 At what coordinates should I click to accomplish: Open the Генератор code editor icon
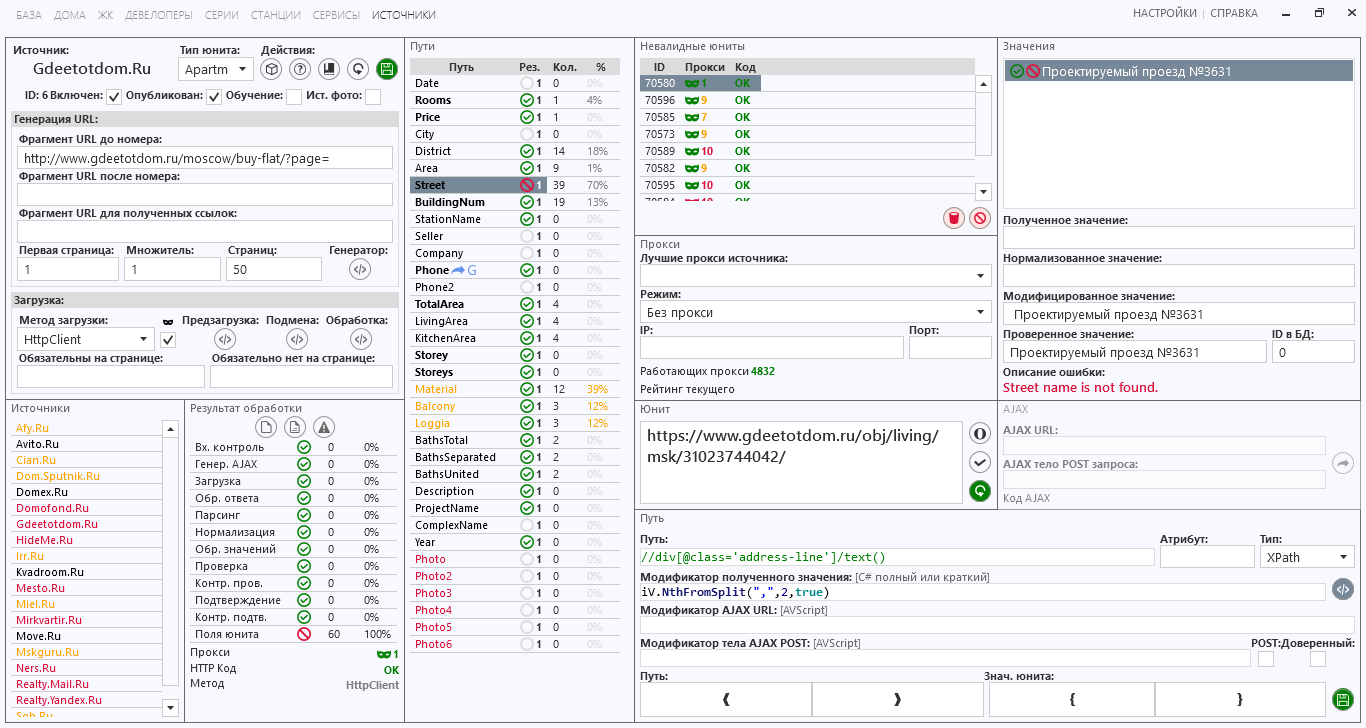click(360, 269)
